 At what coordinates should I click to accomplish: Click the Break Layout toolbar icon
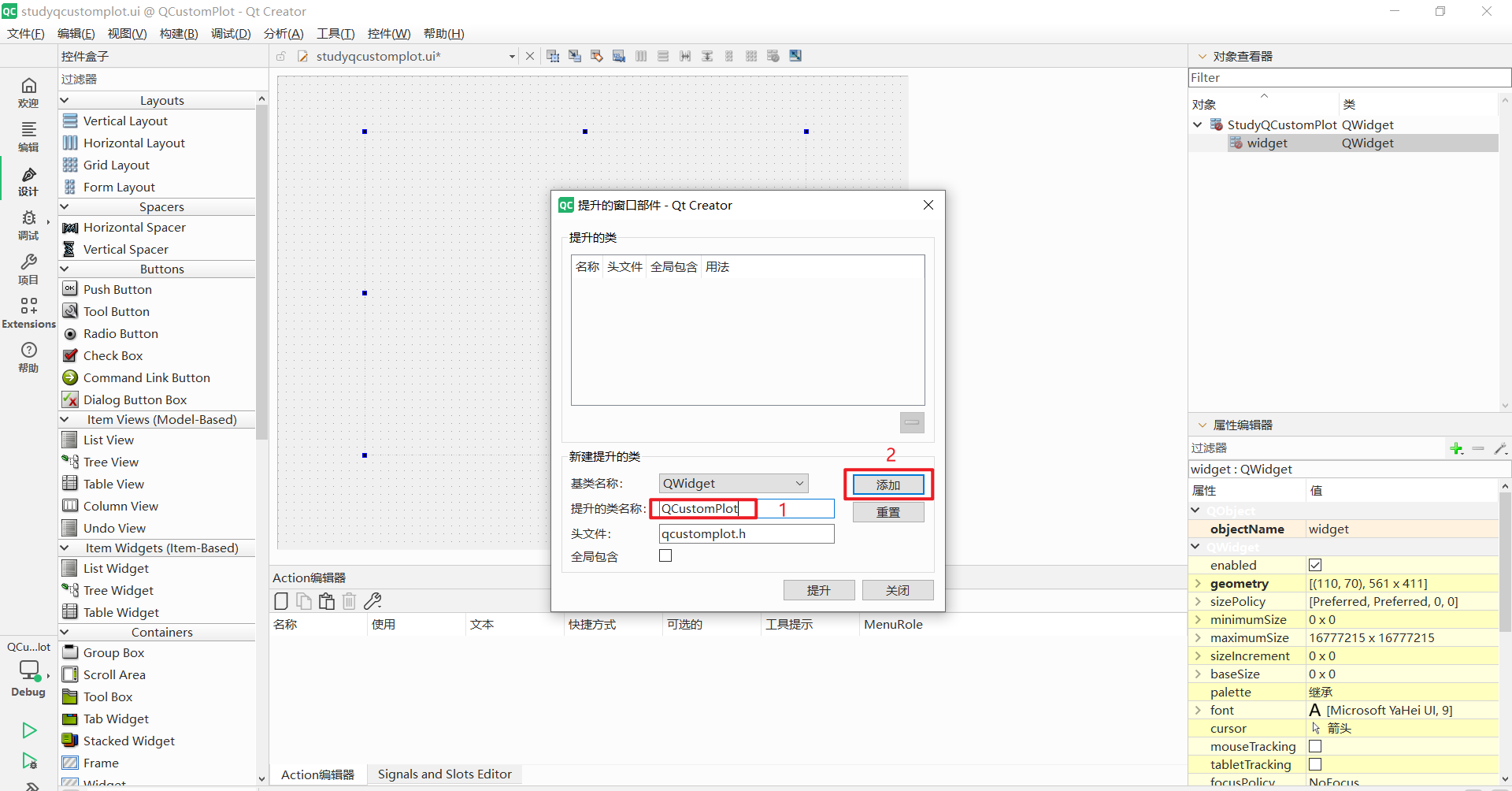point(773,56)
